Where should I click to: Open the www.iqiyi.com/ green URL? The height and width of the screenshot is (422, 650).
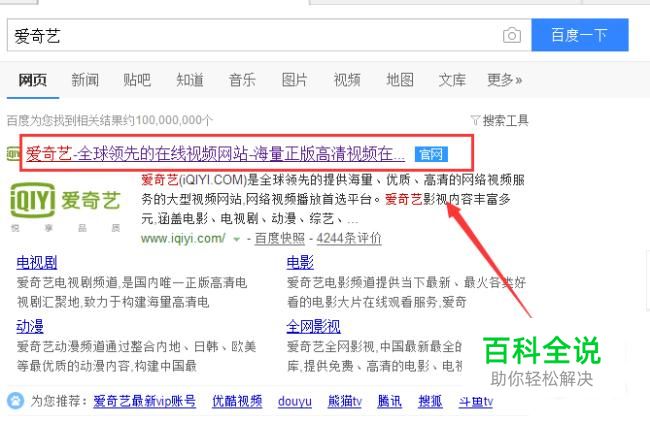tap(183, 238)
